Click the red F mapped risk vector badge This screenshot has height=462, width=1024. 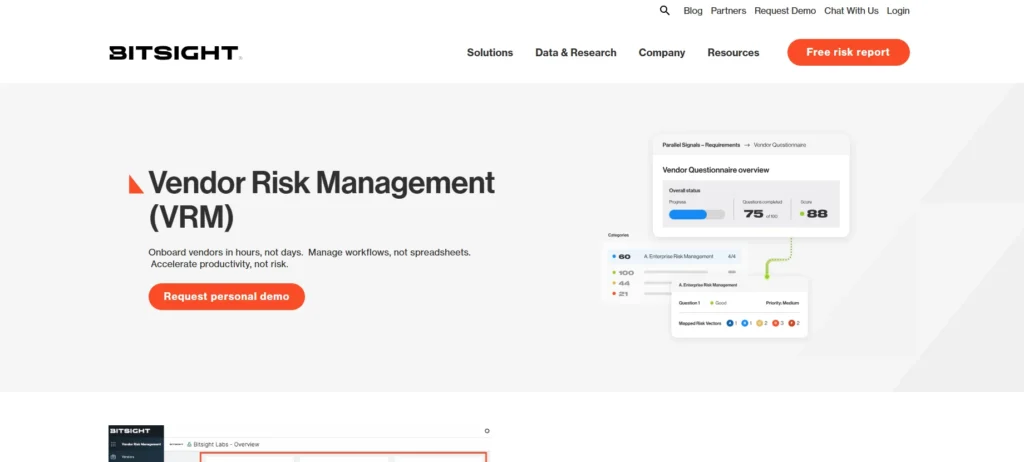click(x=792, y=323)
